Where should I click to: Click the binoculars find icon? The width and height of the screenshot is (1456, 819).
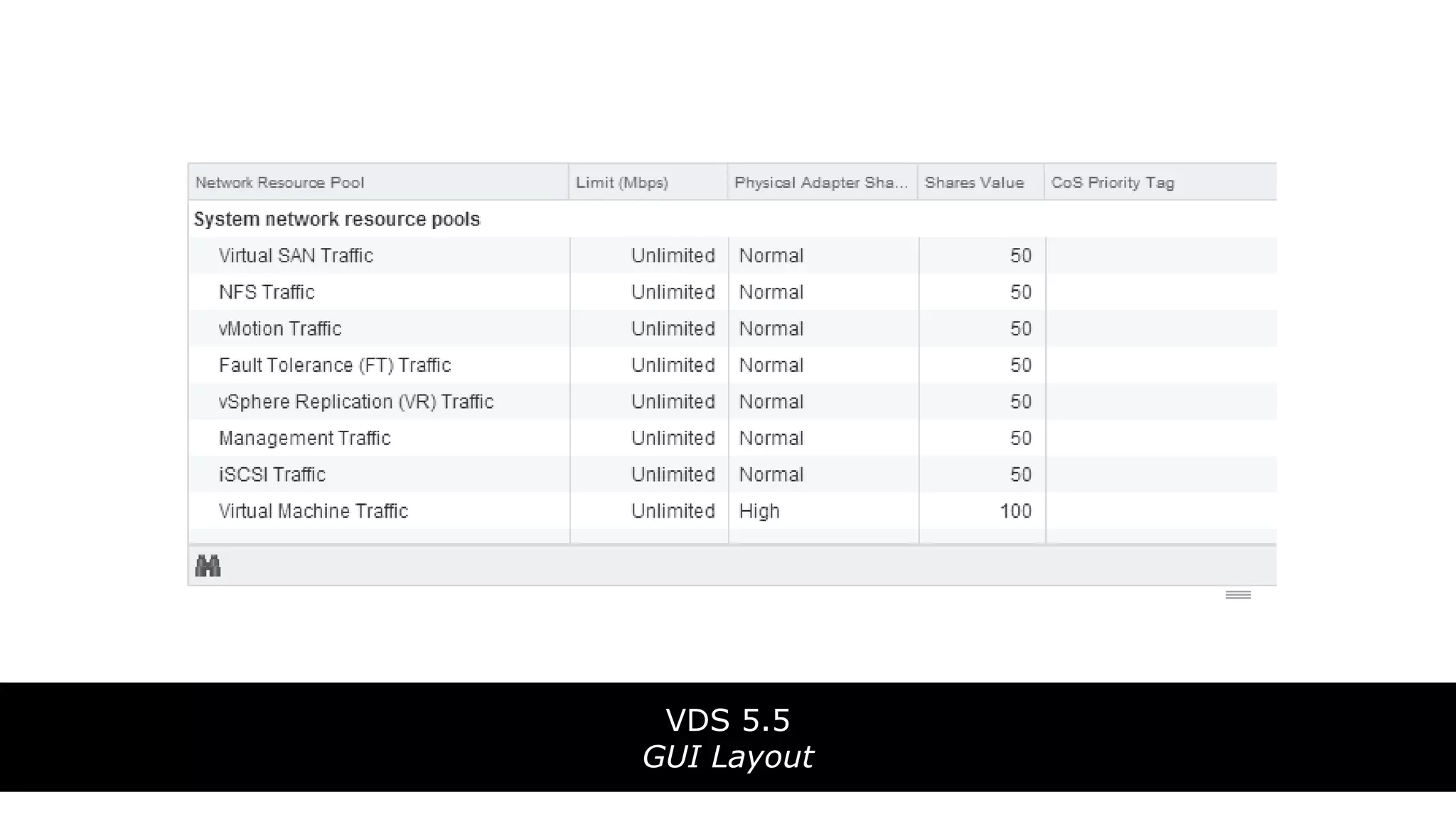[x=208, y=566]
